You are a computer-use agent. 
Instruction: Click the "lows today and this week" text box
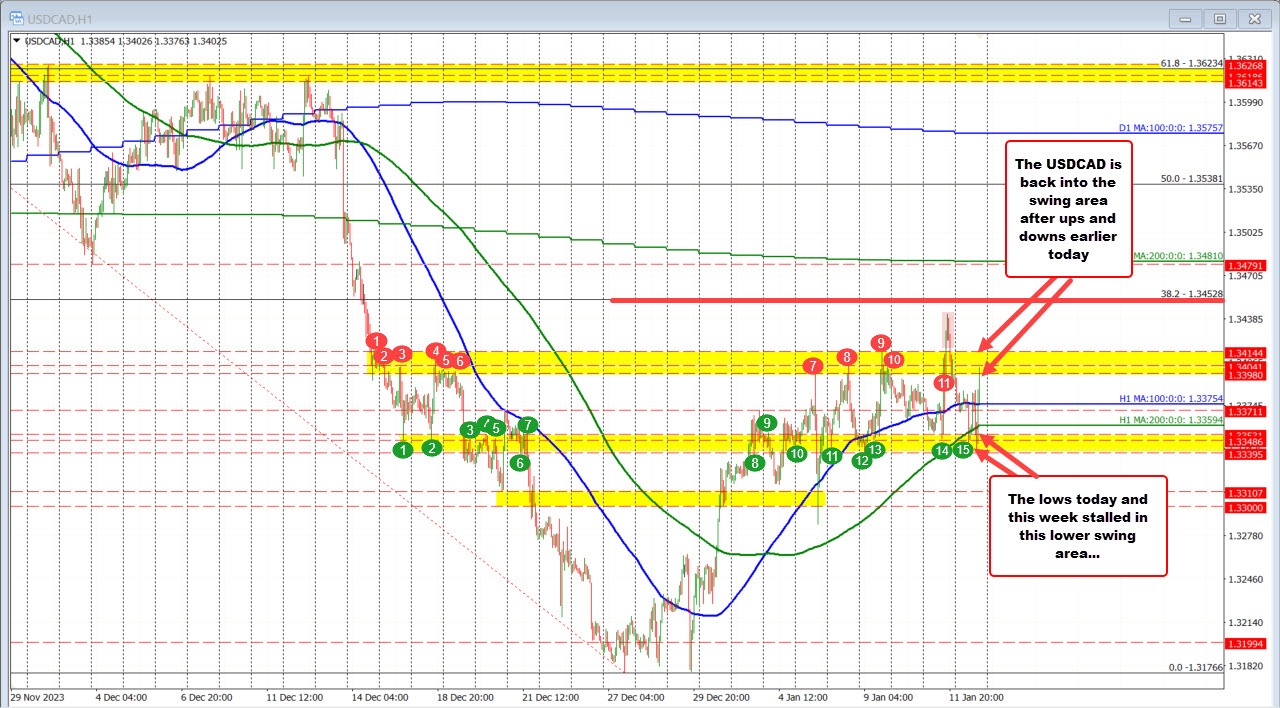tap(1078, 525)
